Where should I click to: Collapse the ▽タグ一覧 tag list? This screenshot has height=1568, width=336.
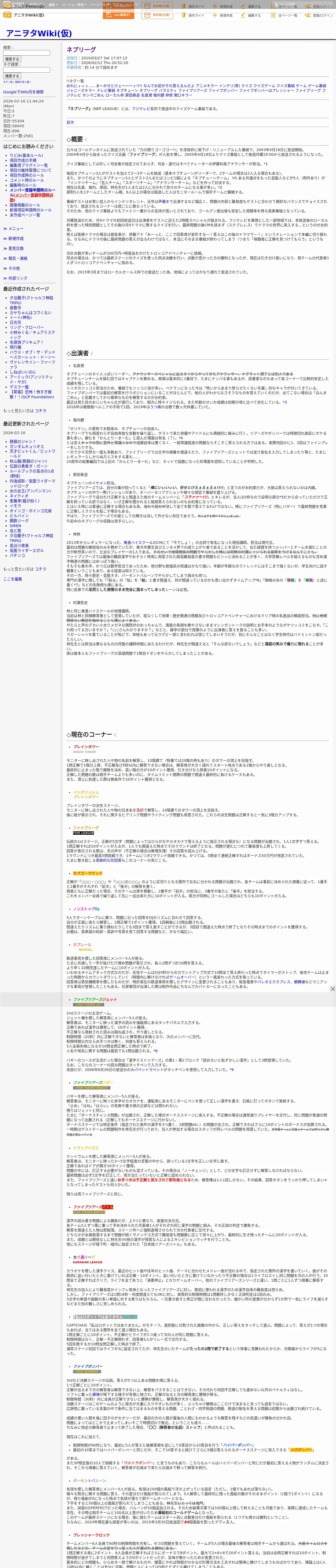click(x=76, y=81)
